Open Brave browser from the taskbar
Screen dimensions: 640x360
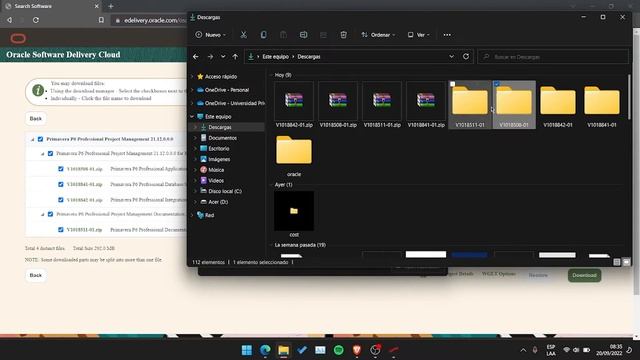pyautogui.click(x=357, y=350)
